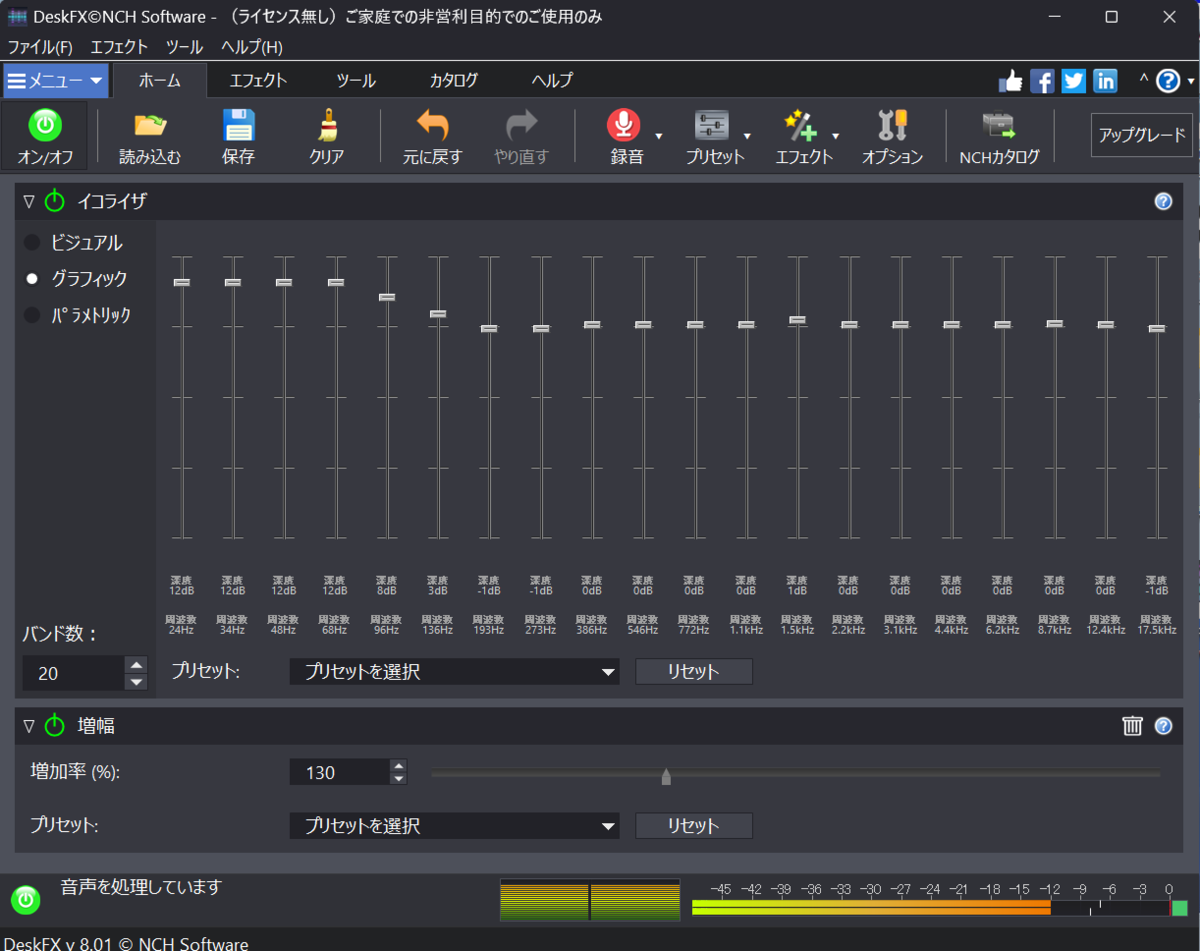
Task: Click the gain rate input field showing 130
Action: click(340, 772)
